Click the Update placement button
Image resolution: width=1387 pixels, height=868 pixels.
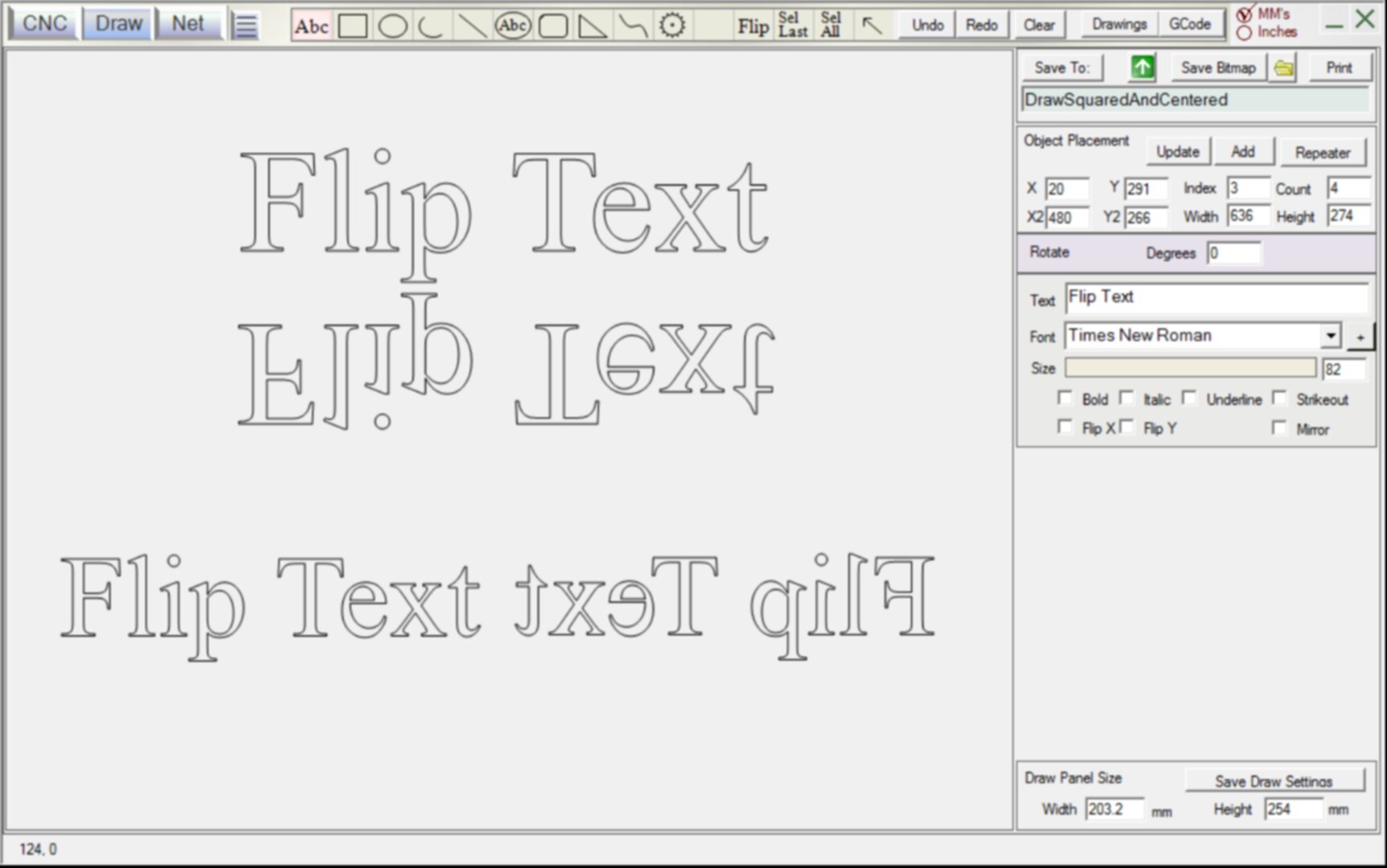pyautogui.click(x=1177, y=152)
